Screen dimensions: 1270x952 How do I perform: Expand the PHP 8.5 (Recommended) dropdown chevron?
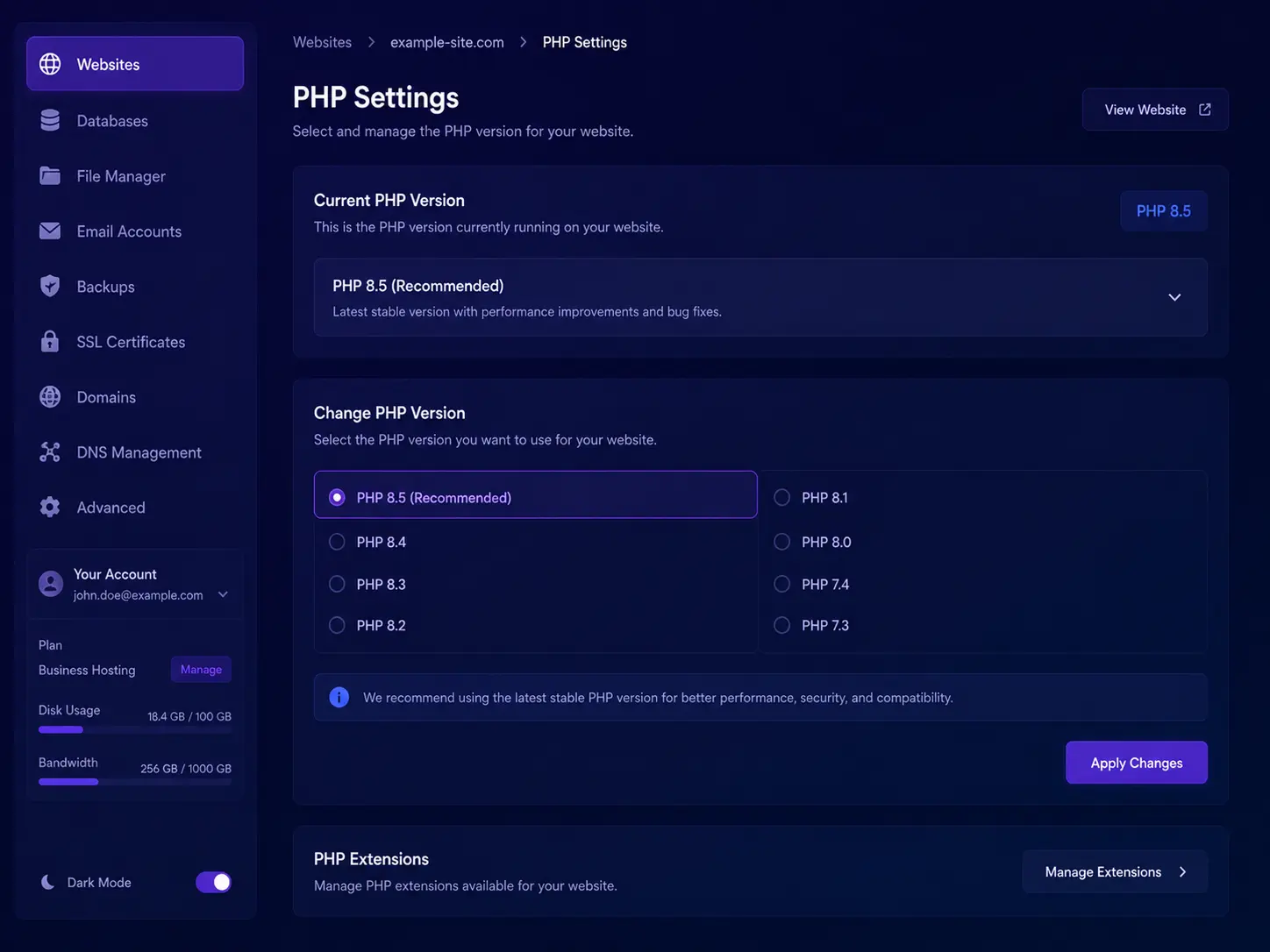[1174, 297]
